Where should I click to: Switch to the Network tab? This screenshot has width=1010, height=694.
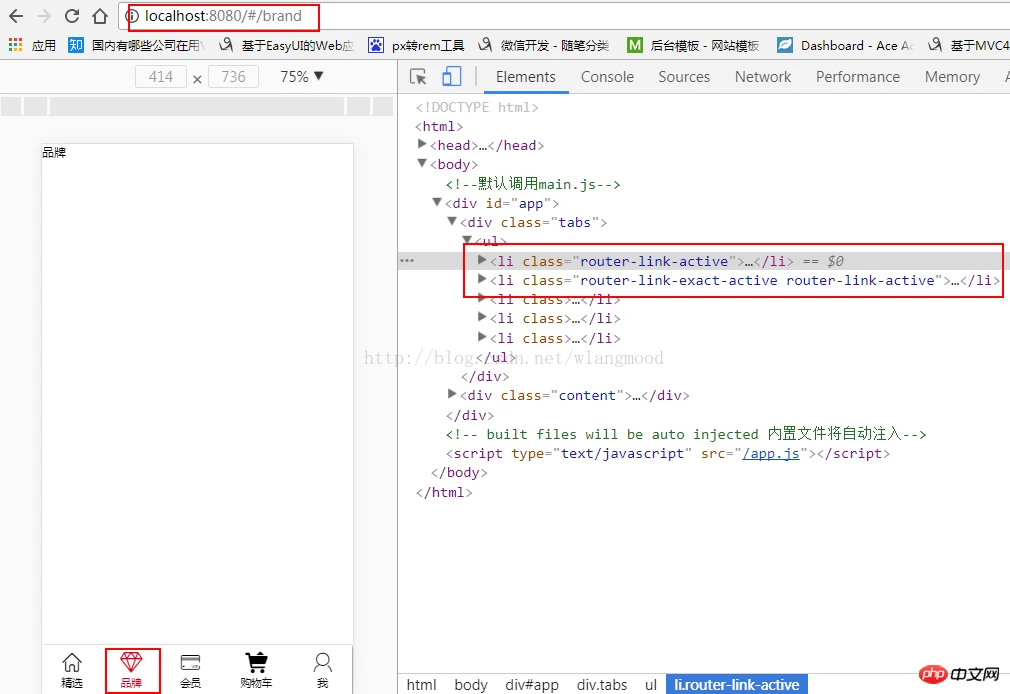[x=763, y=77]
